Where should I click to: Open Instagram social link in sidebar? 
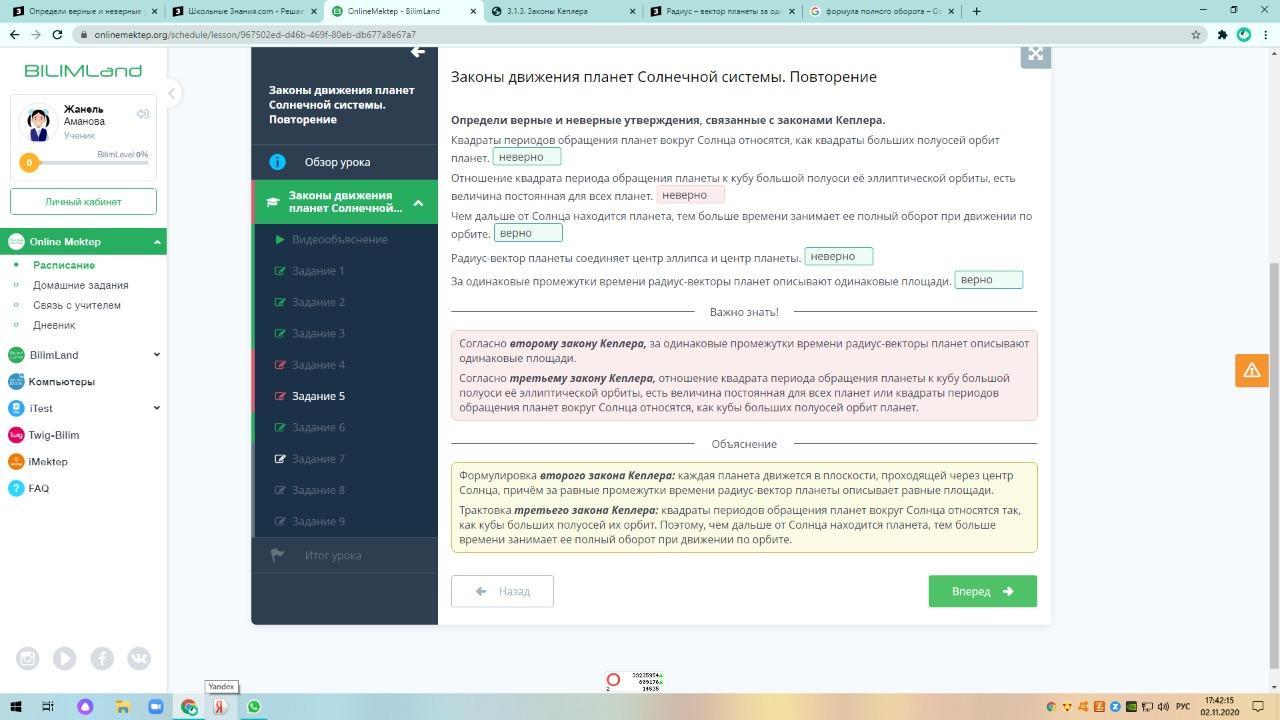point(27,658)
